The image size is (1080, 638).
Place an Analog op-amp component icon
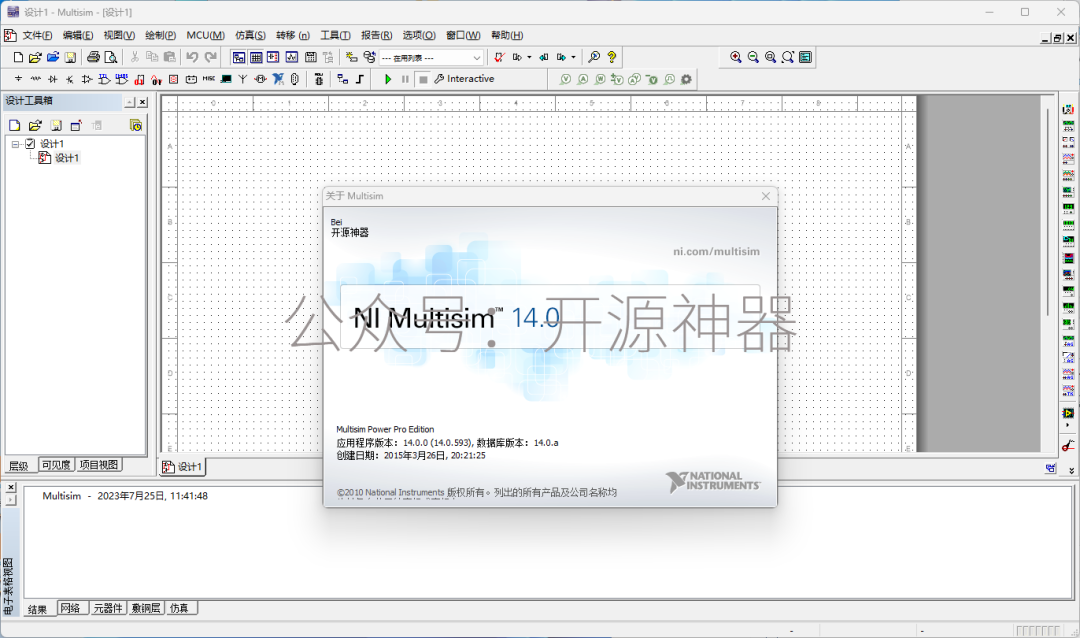[x=87, y=79]
